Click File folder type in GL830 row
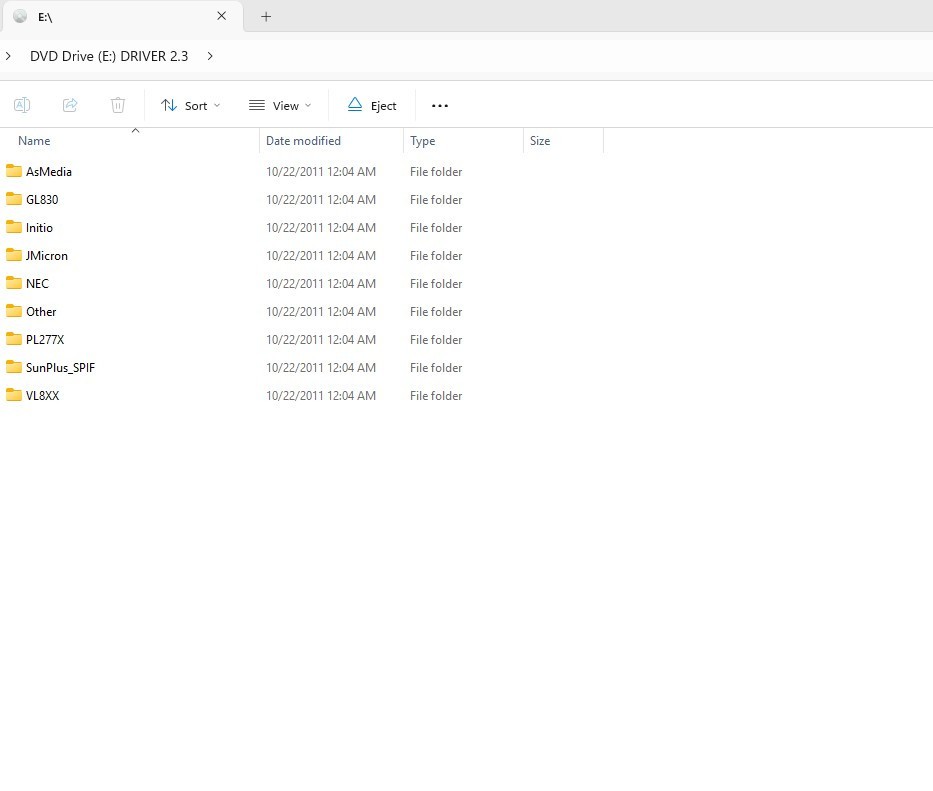Viewport: 933px width, 791px height. [x=436, y=199]
